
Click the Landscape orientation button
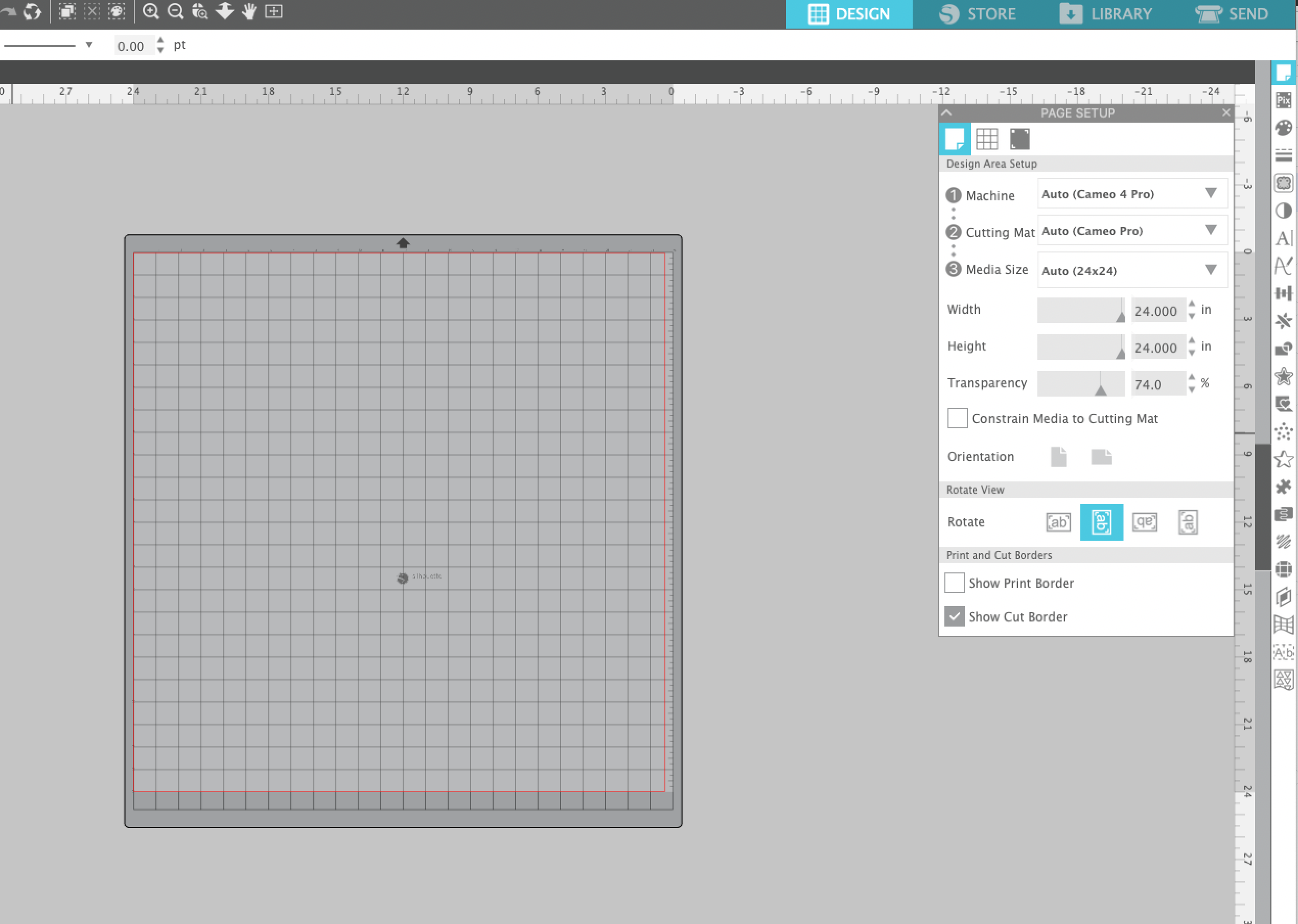[1102, 458]
